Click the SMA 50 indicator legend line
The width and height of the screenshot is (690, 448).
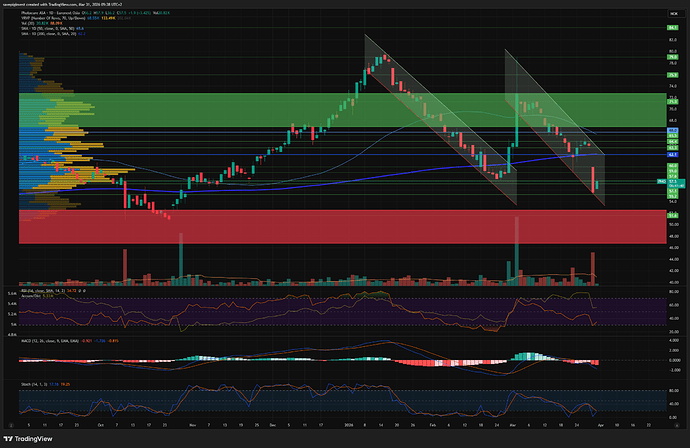pyautogui.click(x=45, y=30)
